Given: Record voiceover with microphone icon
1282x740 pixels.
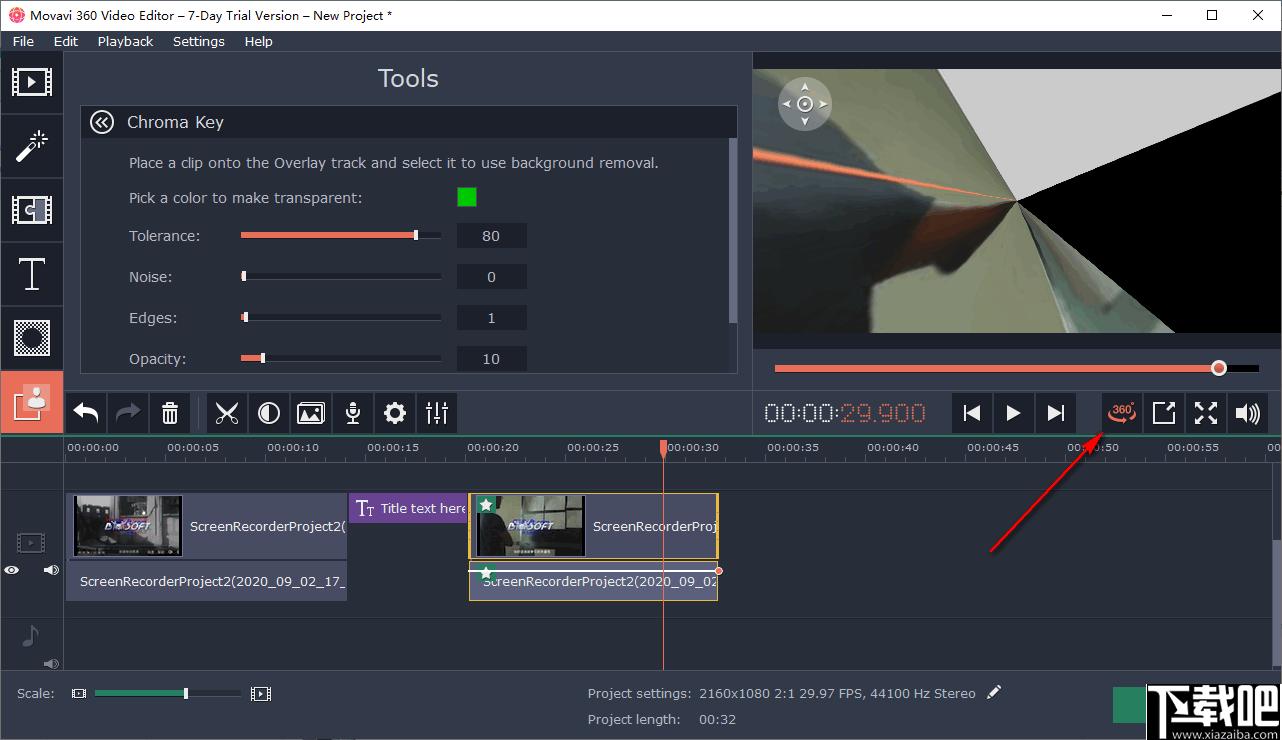Looking at the screenshot, I should [x=353, y=413].
